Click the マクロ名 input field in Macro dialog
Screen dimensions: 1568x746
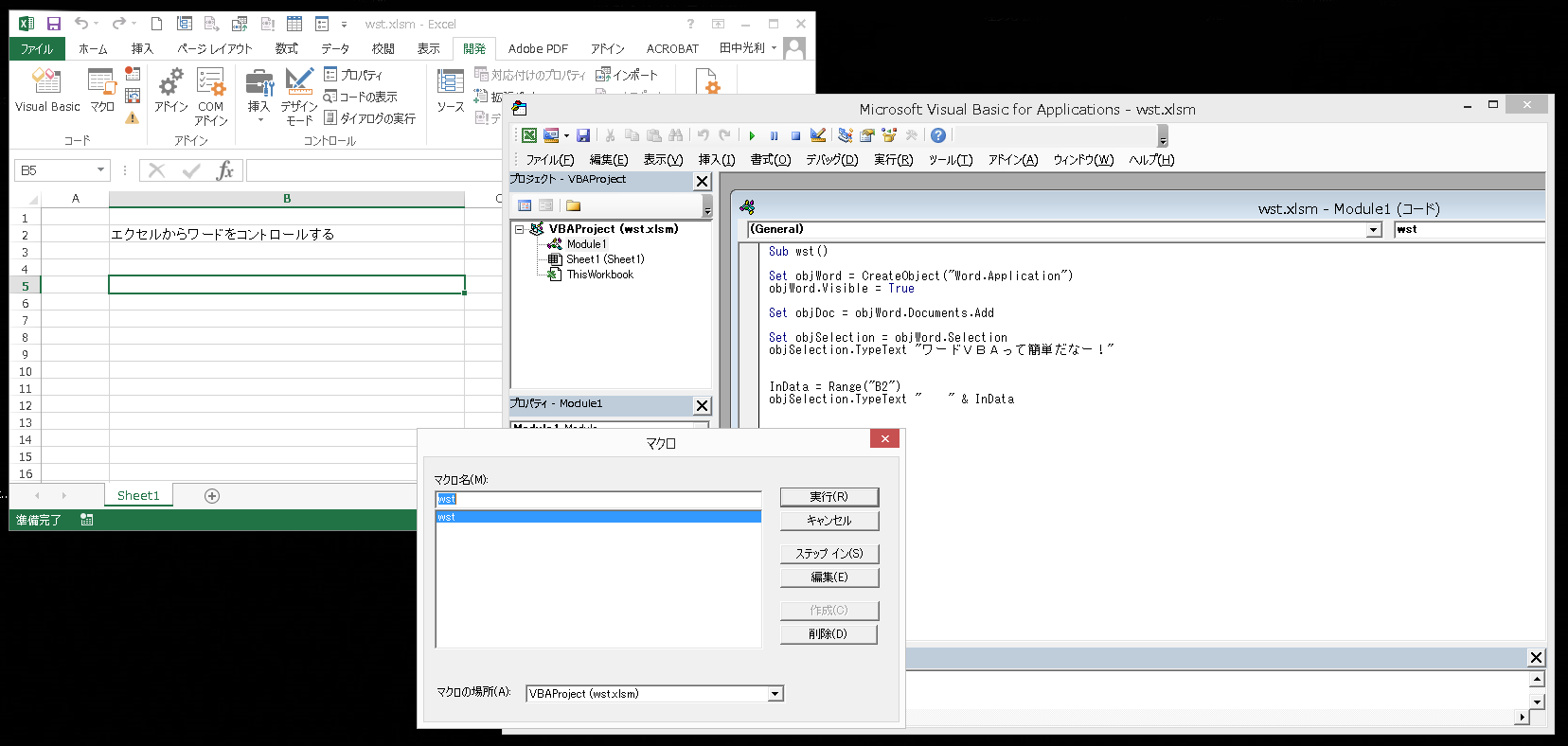pos(598,499)
